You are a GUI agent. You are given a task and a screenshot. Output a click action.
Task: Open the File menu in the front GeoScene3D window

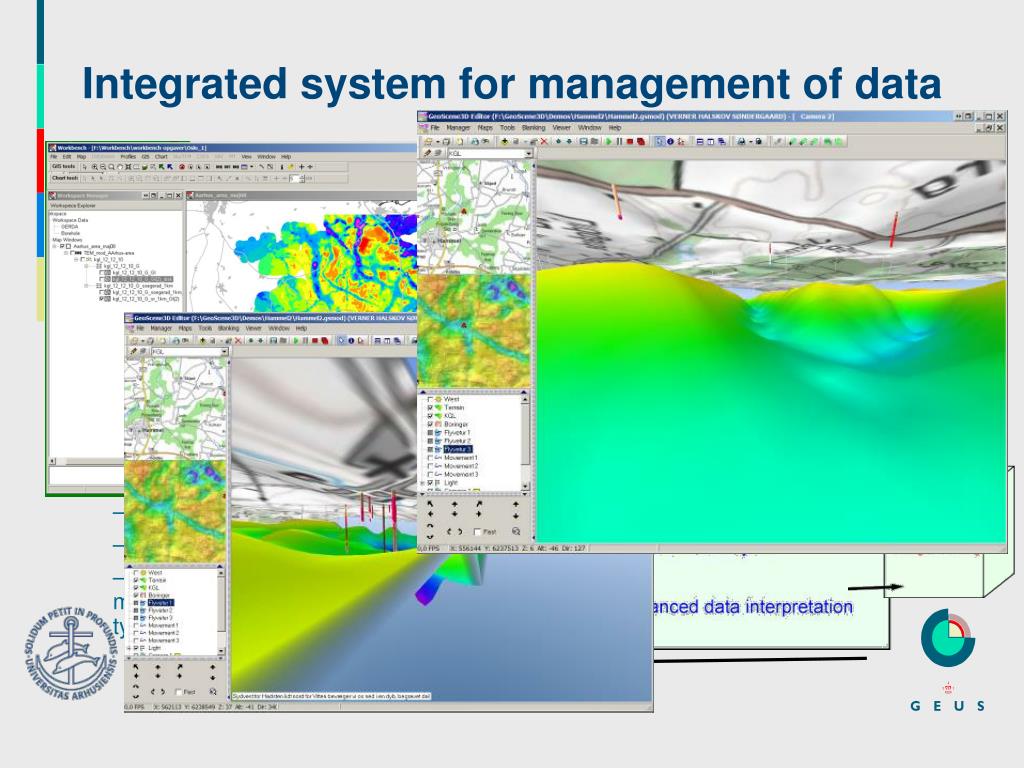pos(435,128)
